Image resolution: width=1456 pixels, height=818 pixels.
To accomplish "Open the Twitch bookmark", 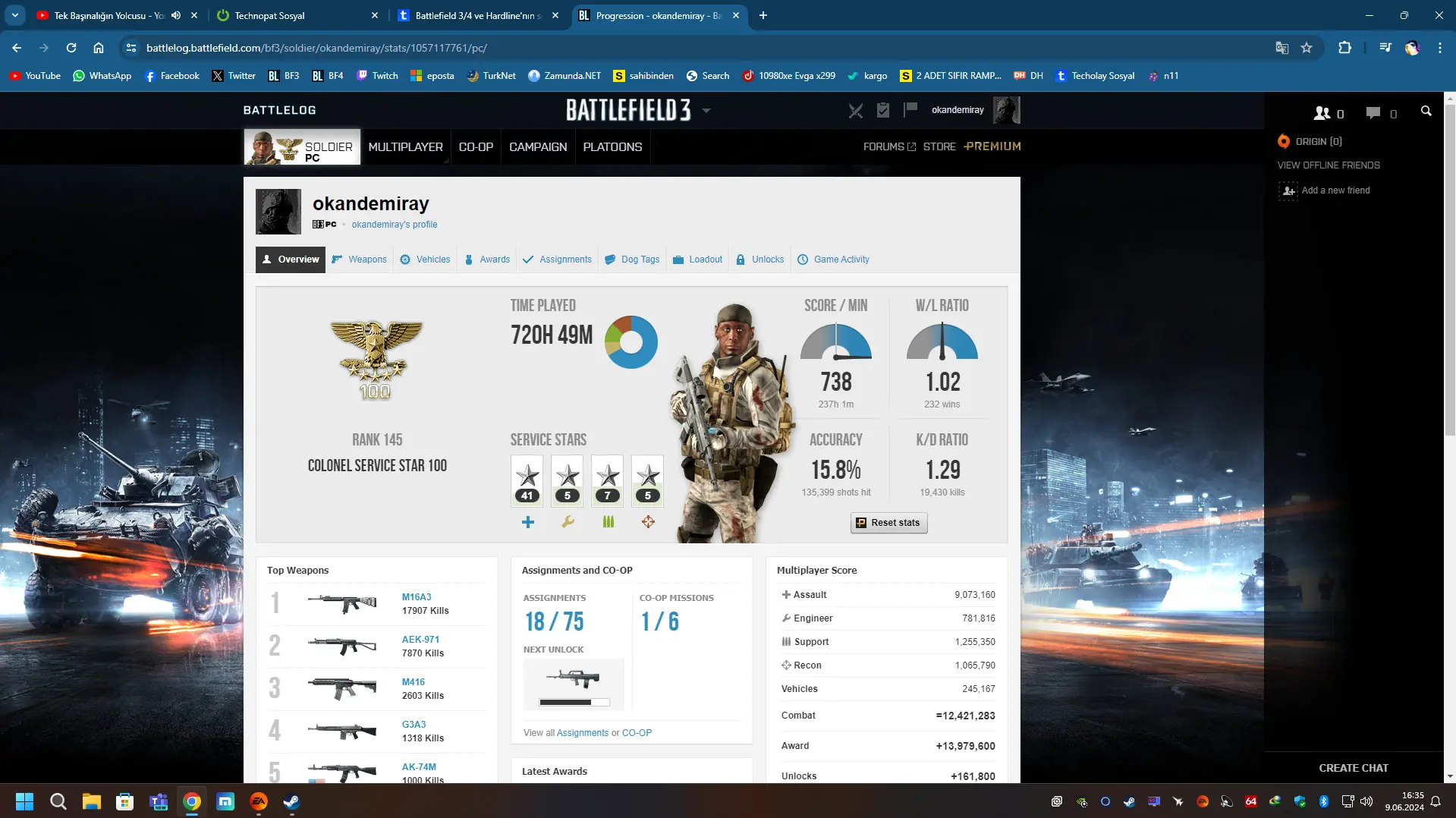I will (x=378, y=76).
